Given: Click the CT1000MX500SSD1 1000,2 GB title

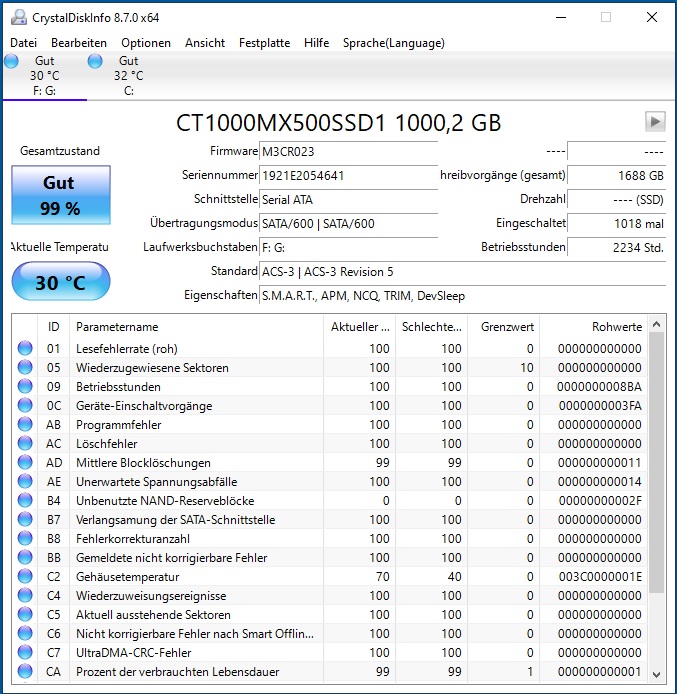Looking at the screenshot, I should click(338, 123).
